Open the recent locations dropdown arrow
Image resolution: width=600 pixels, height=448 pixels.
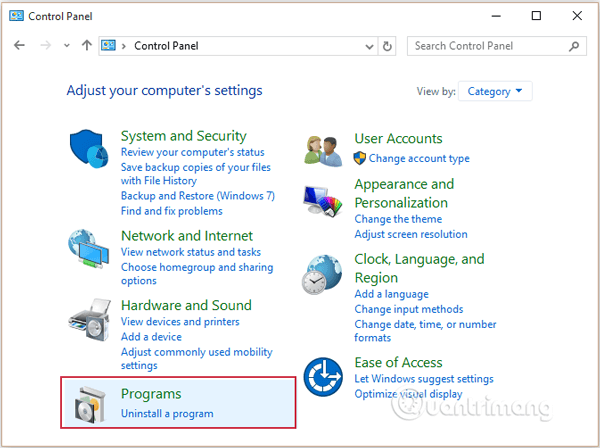pyautogui.click(x=67, y=46)
